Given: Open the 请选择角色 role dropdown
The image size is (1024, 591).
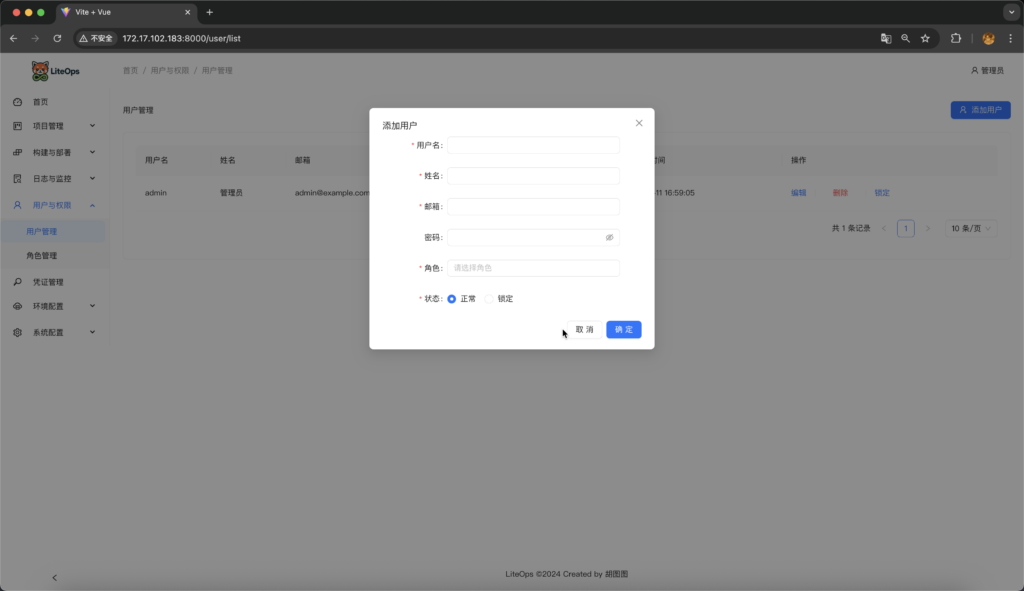Looking at the screenshot, I should click(533, 268).
